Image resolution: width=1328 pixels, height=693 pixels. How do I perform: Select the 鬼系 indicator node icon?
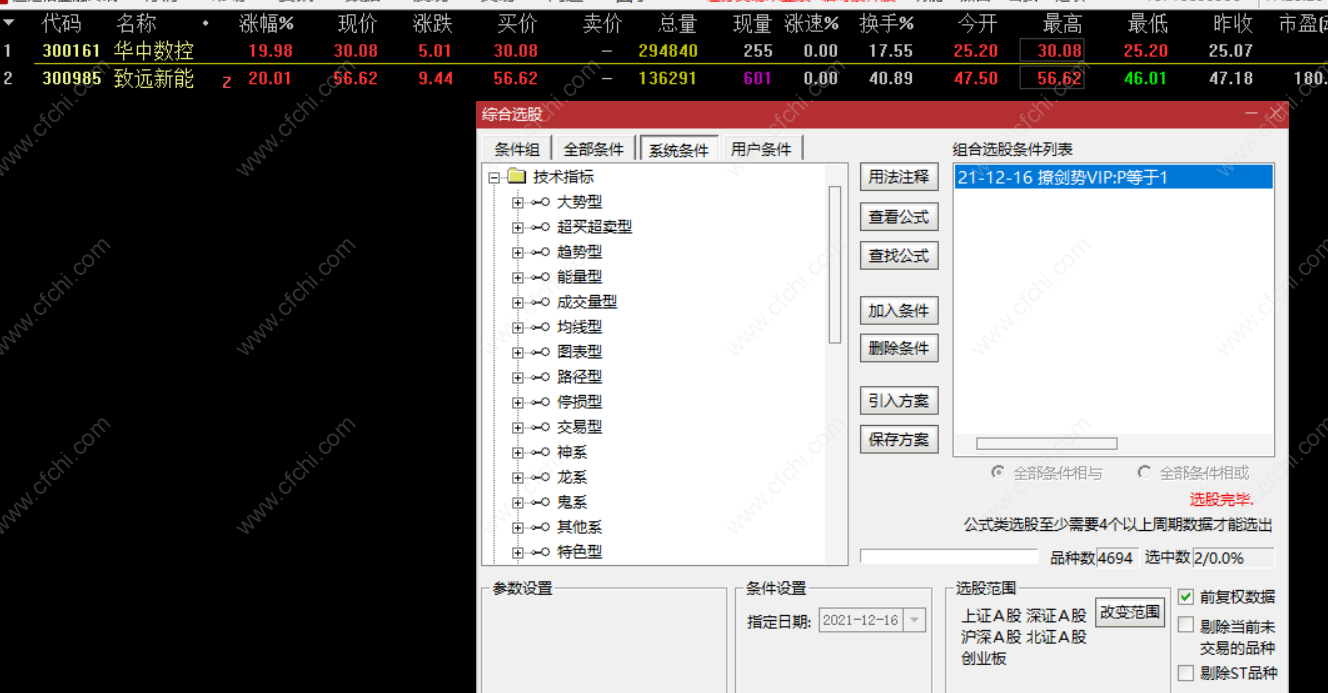541,503
